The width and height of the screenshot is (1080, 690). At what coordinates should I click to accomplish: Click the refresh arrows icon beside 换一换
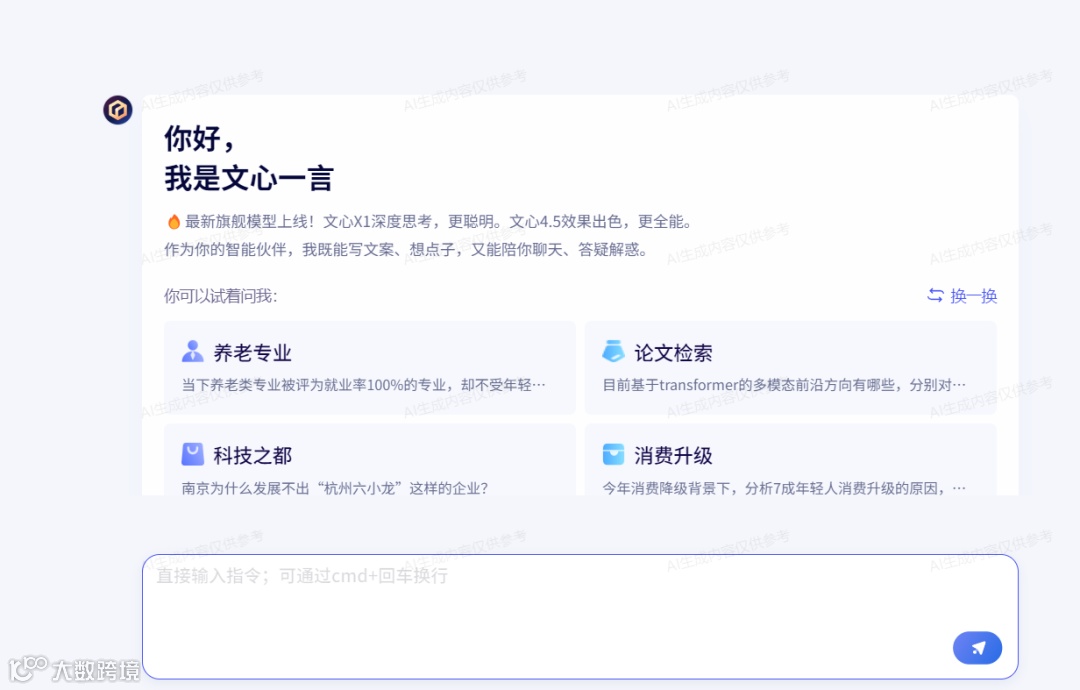[935, 295]
